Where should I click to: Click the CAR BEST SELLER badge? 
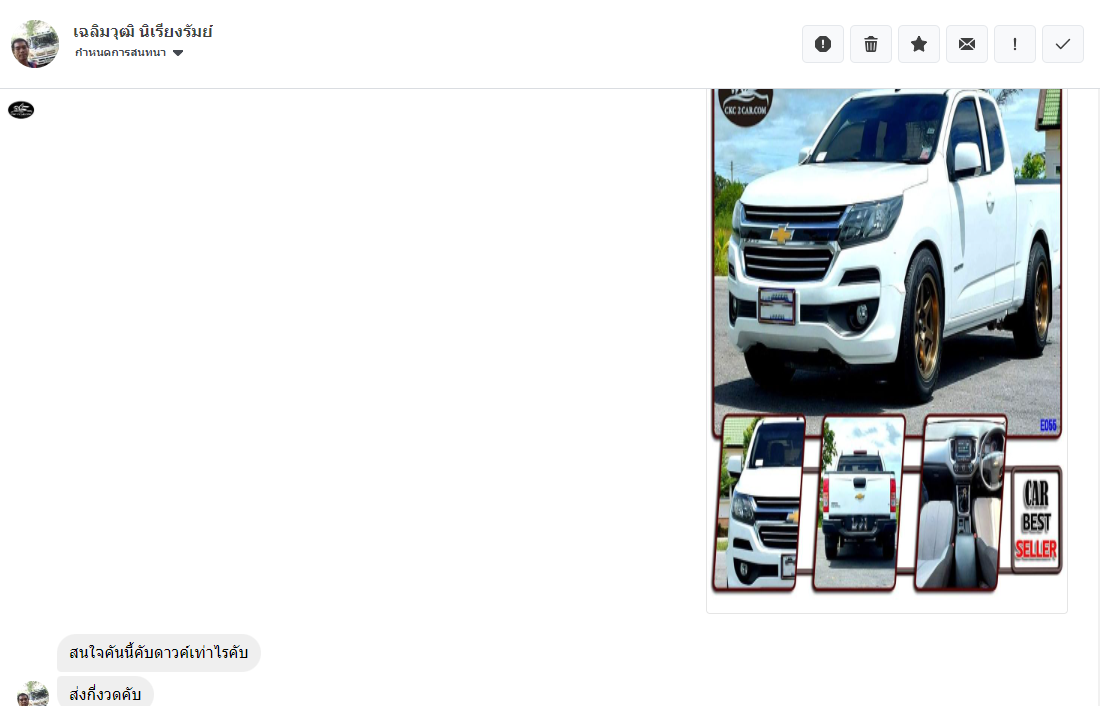[1036, 520]
